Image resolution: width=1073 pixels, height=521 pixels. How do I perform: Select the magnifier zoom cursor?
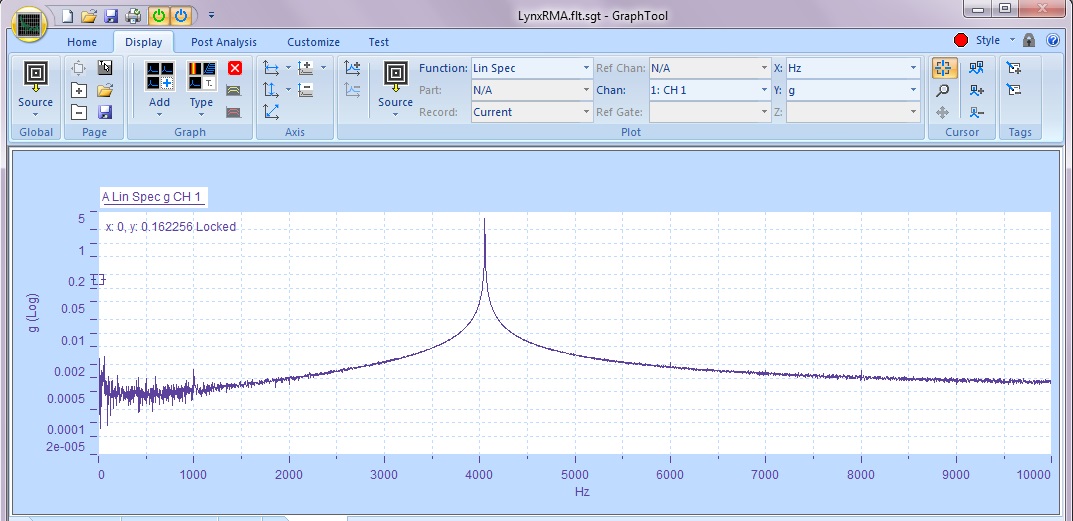click(x=943, y=90)
